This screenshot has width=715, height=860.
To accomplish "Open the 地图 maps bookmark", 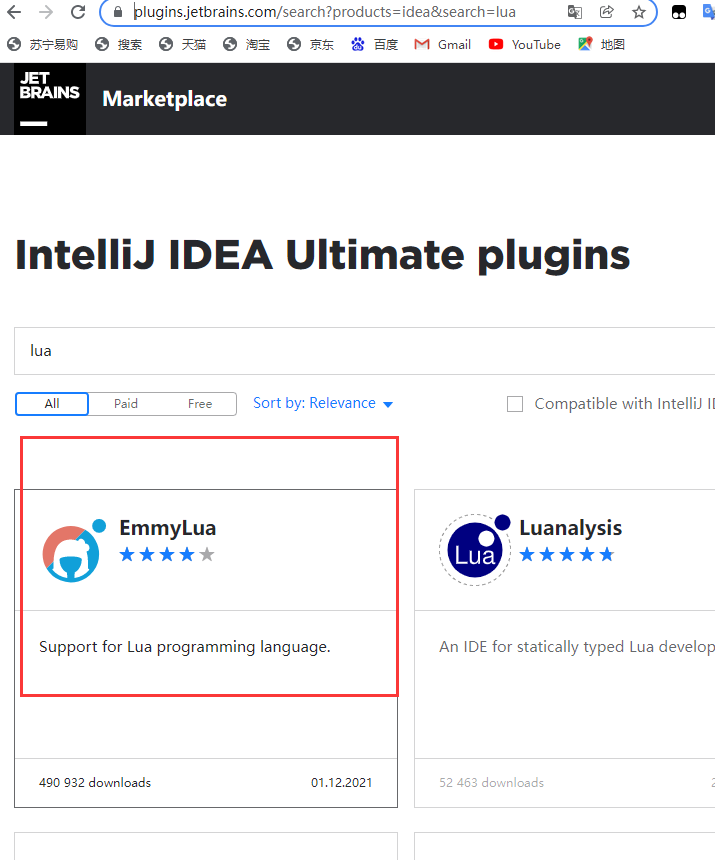I will click(x=601, y=44).
